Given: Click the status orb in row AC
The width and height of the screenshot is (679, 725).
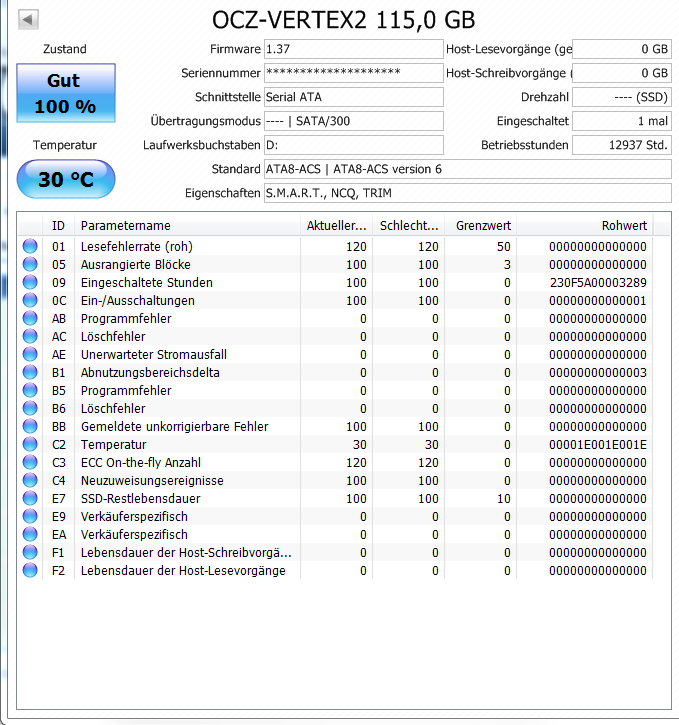Looking at the screenshot, I should [30, 336].
